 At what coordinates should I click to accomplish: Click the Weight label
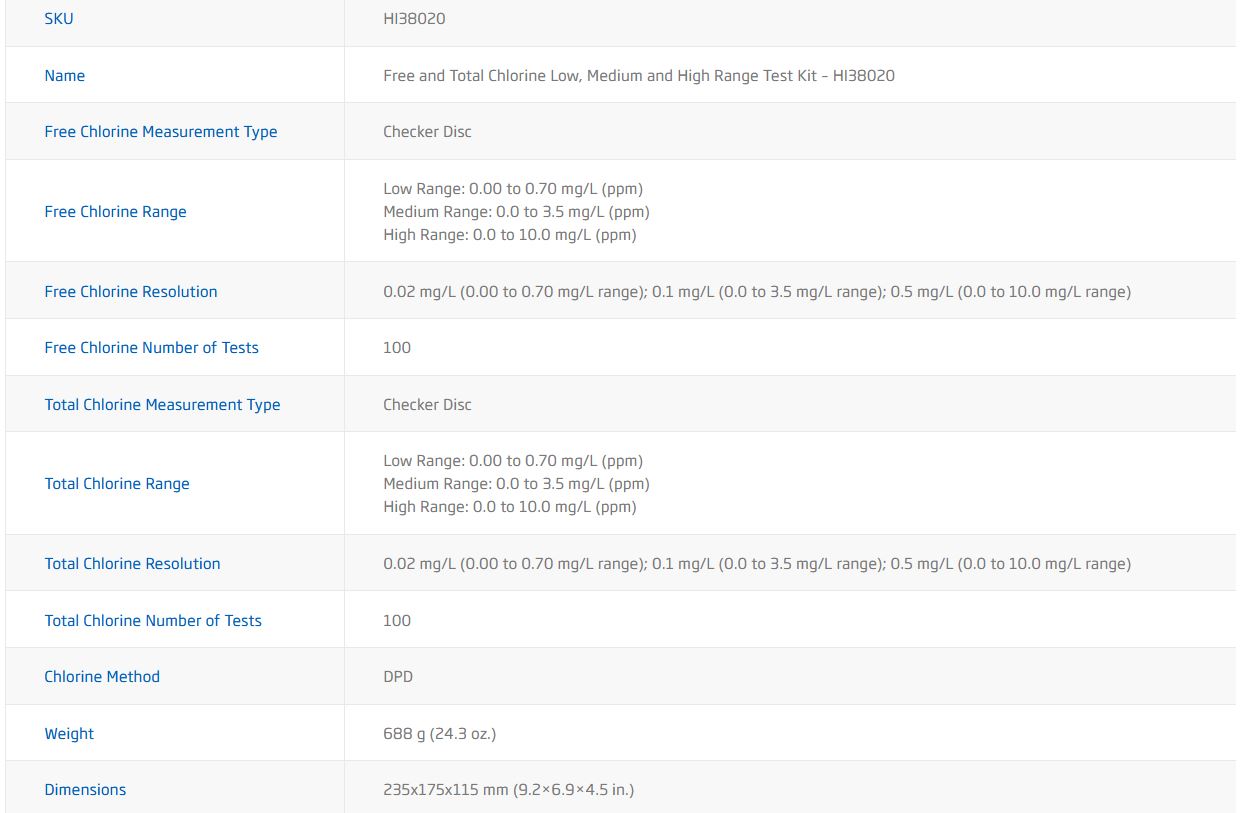pyautogui.click(x=69, y=734)
